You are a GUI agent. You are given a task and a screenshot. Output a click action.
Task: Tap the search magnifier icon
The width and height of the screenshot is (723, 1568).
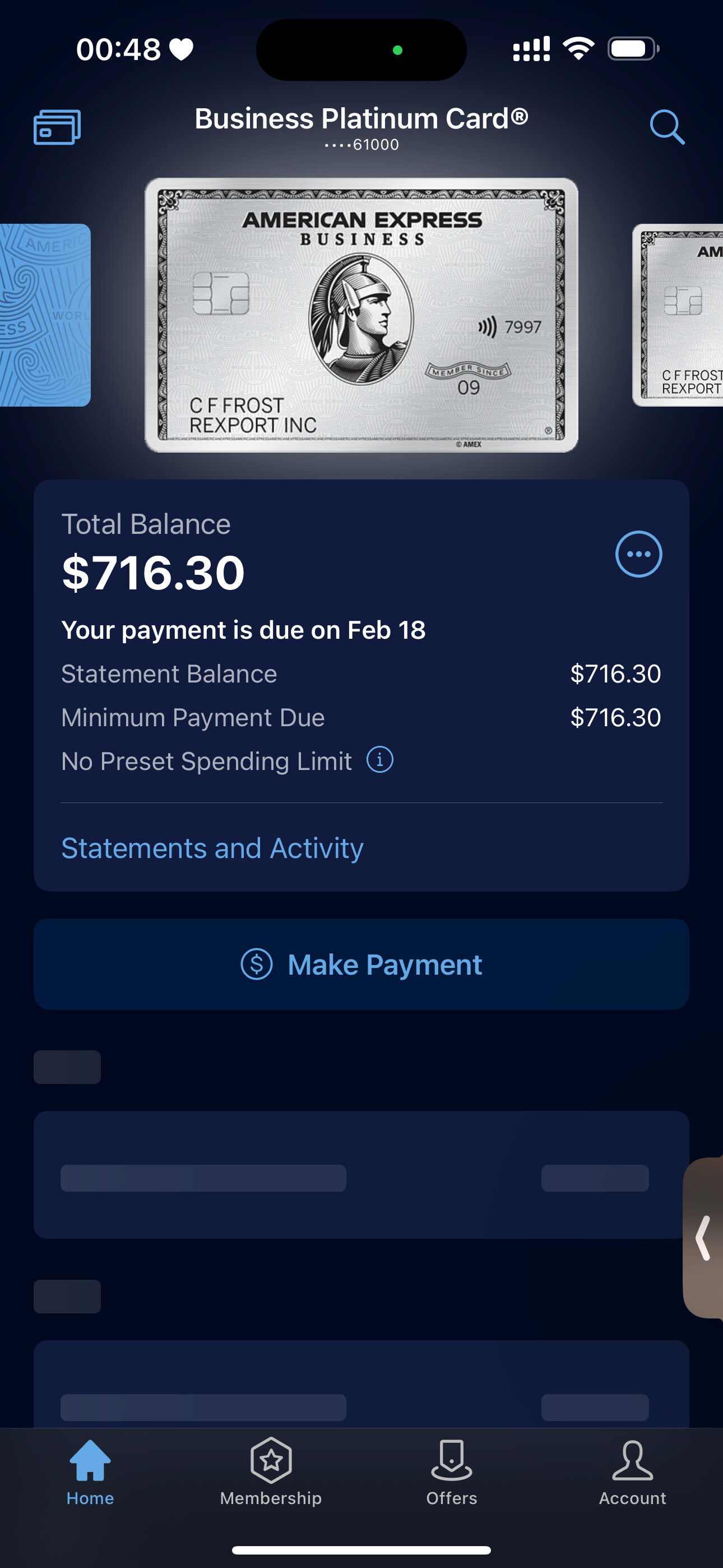(666, 127)
